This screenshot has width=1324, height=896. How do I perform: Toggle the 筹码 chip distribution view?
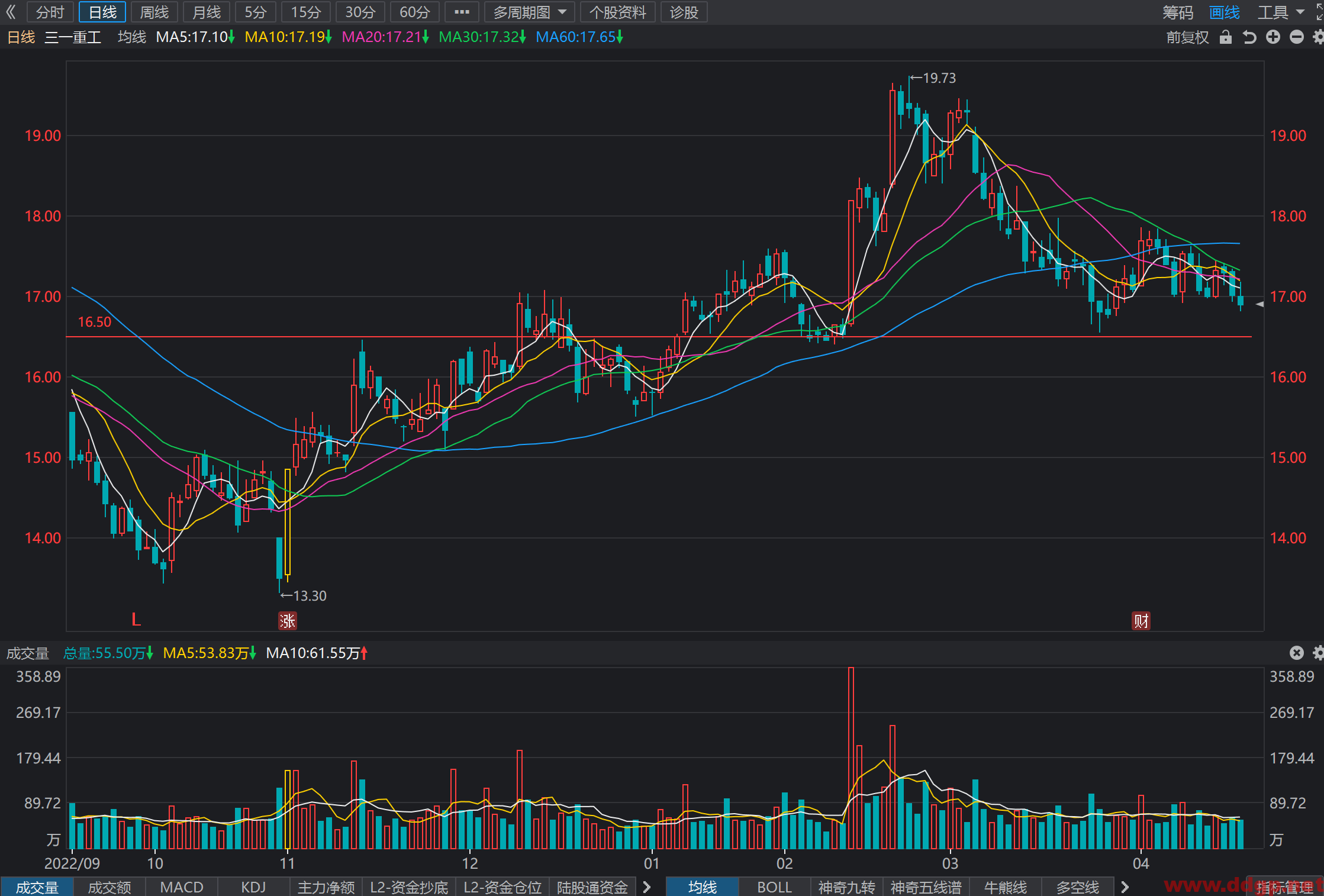pos(1178,12)
